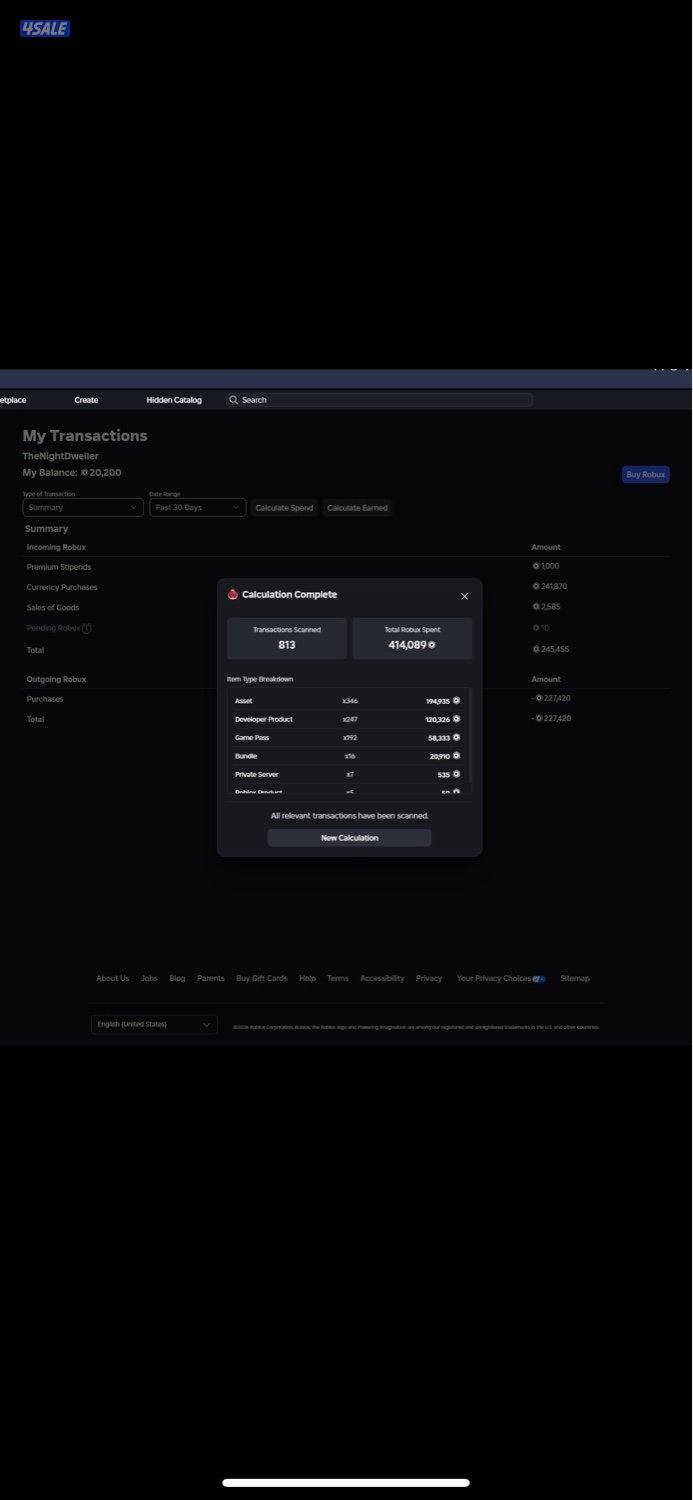Image resolution: width=693 pixels, height=1500 pixels.
Task: Select the Asset x346 row label
Action: point(243,701)
